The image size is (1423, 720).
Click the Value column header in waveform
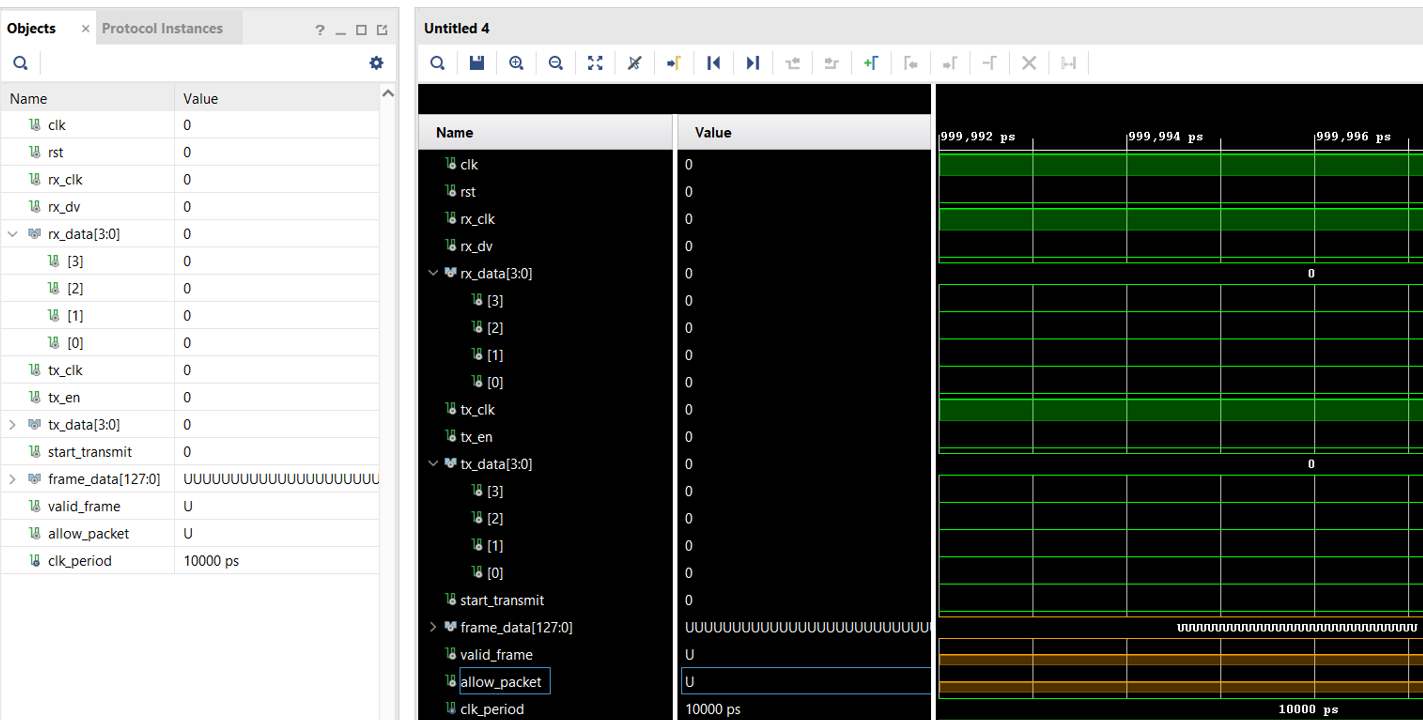[x=713, y=132]
